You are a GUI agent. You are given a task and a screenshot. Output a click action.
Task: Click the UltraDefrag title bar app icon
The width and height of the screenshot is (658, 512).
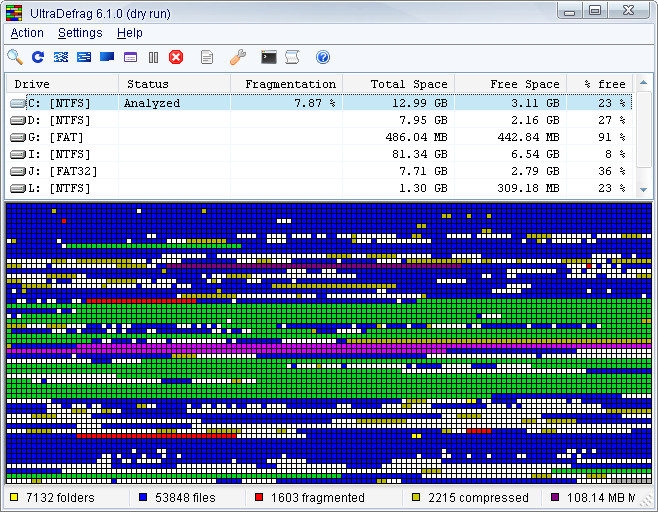(x=14, y=13)
